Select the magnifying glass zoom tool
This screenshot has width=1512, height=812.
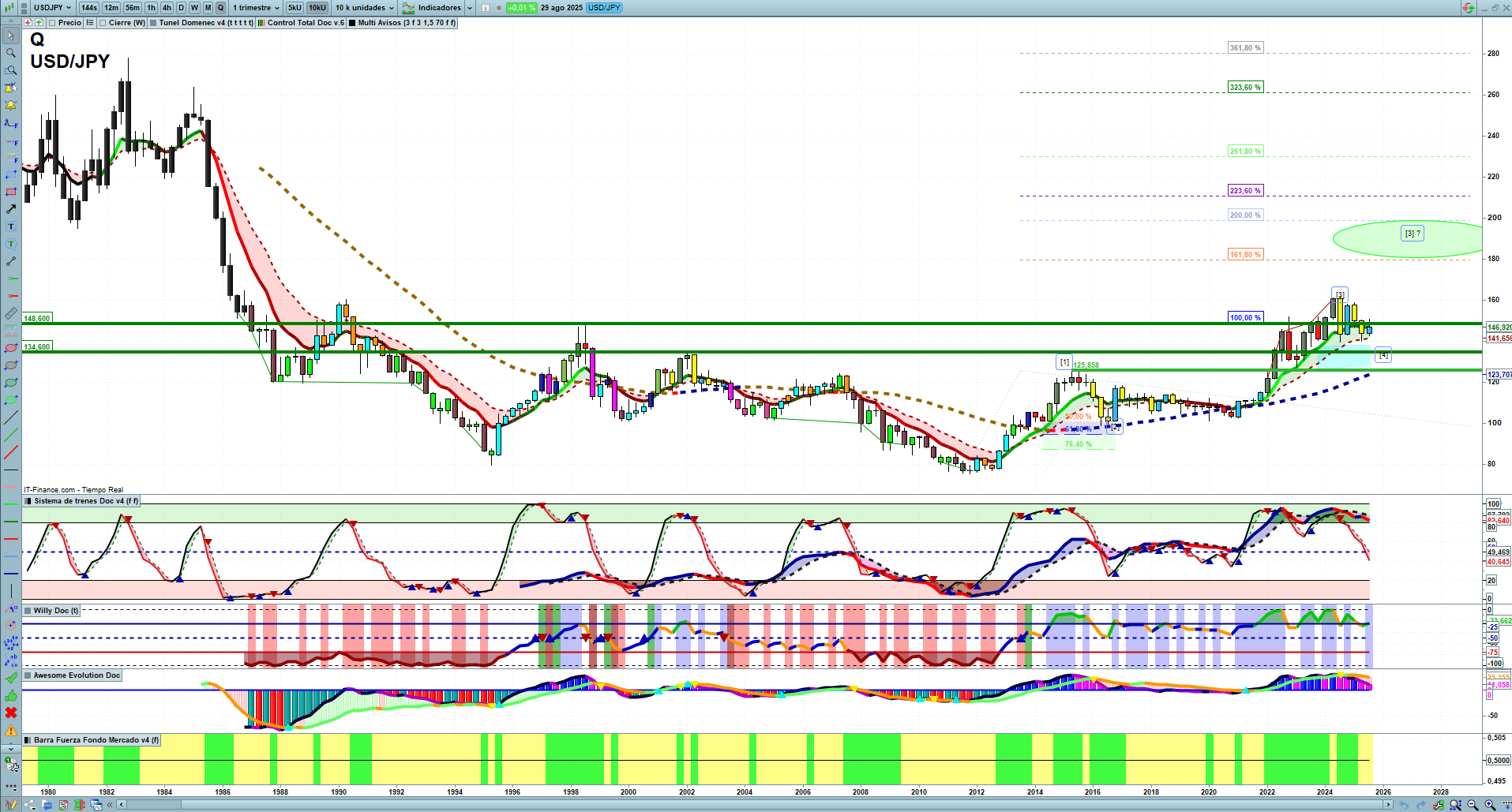tap(10, 53)
